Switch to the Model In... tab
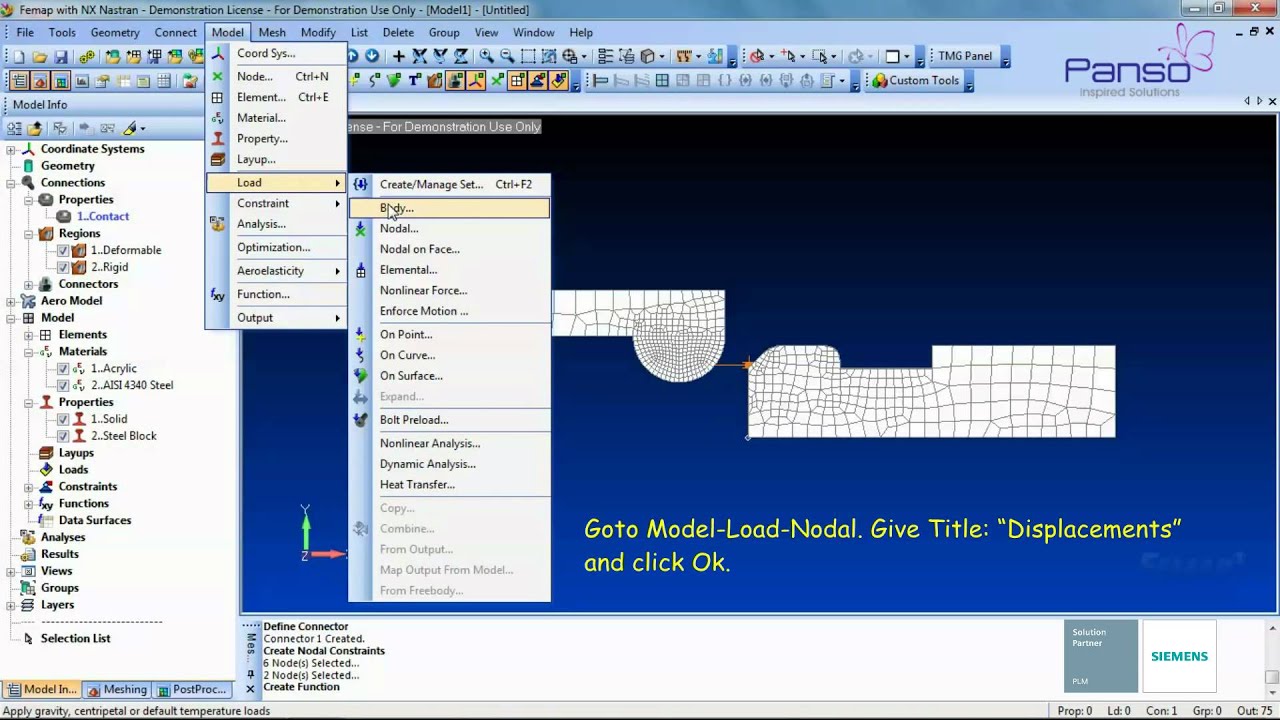This screenshot has height=720, width=1280. (x=41, y=689)
